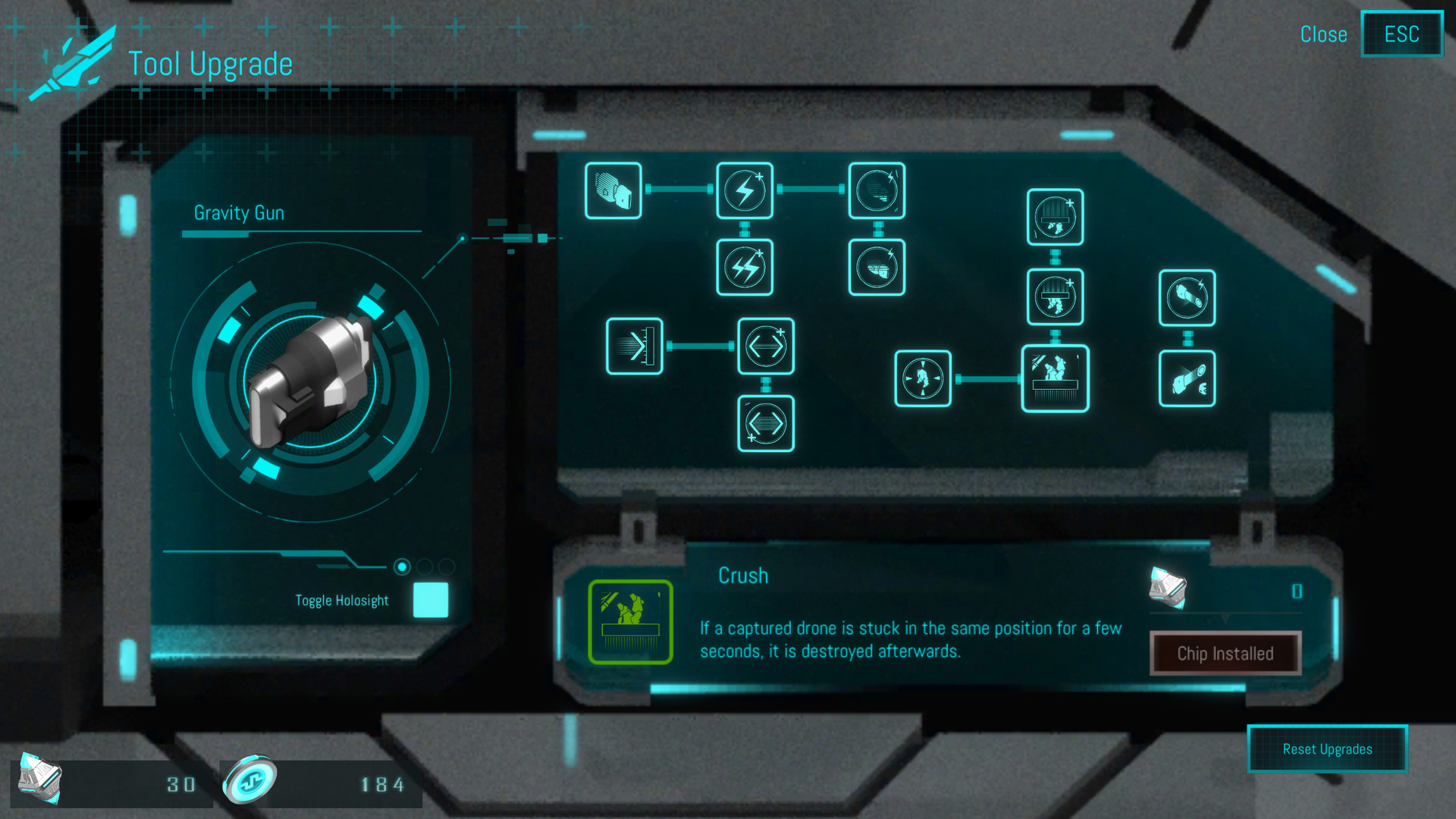Close the Tool Upgrade screen
1456x819 pixels.
click(x=1322, y=34)
